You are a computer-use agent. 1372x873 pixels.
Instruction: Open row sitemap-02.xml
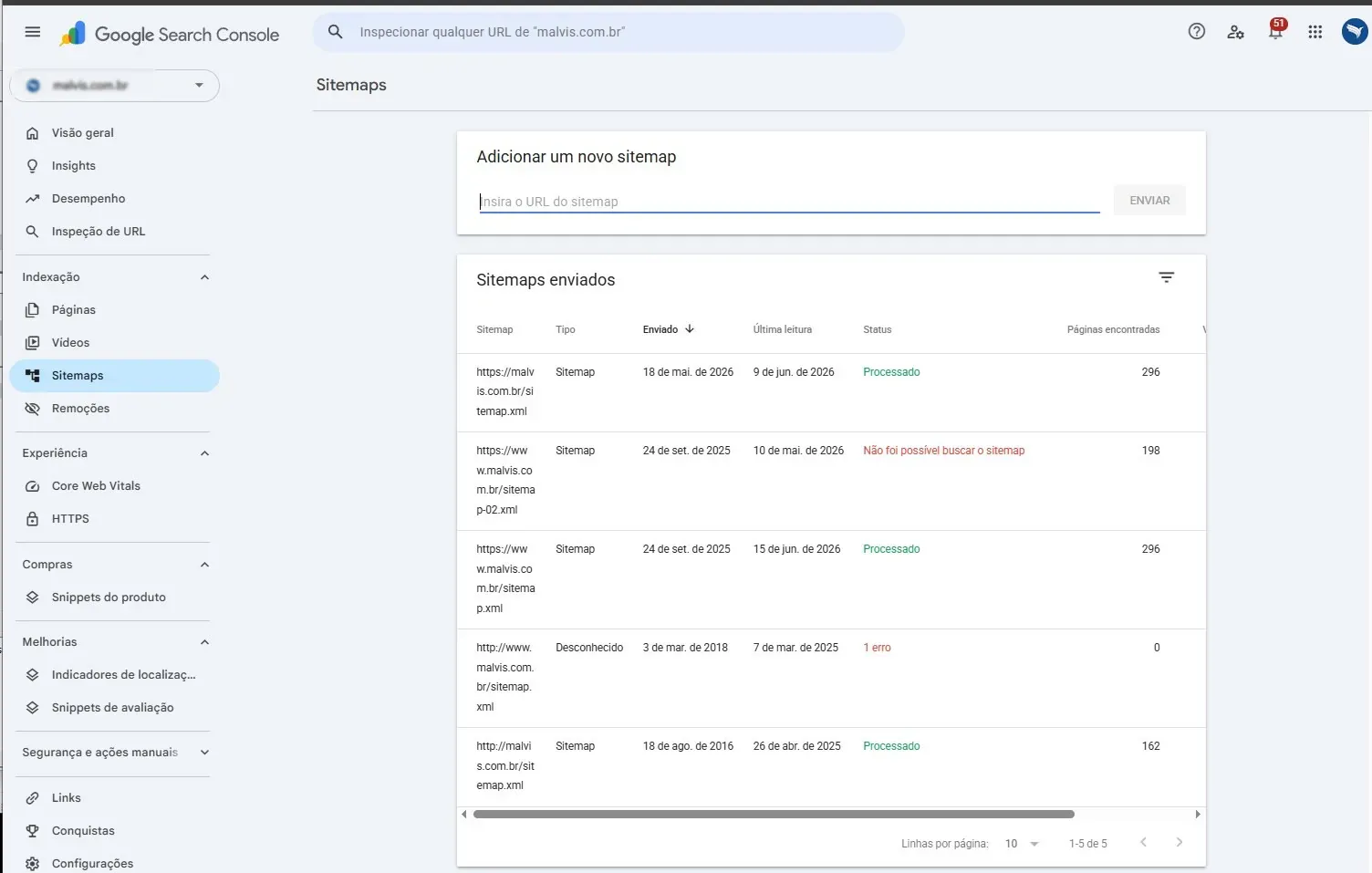[831, 481]
